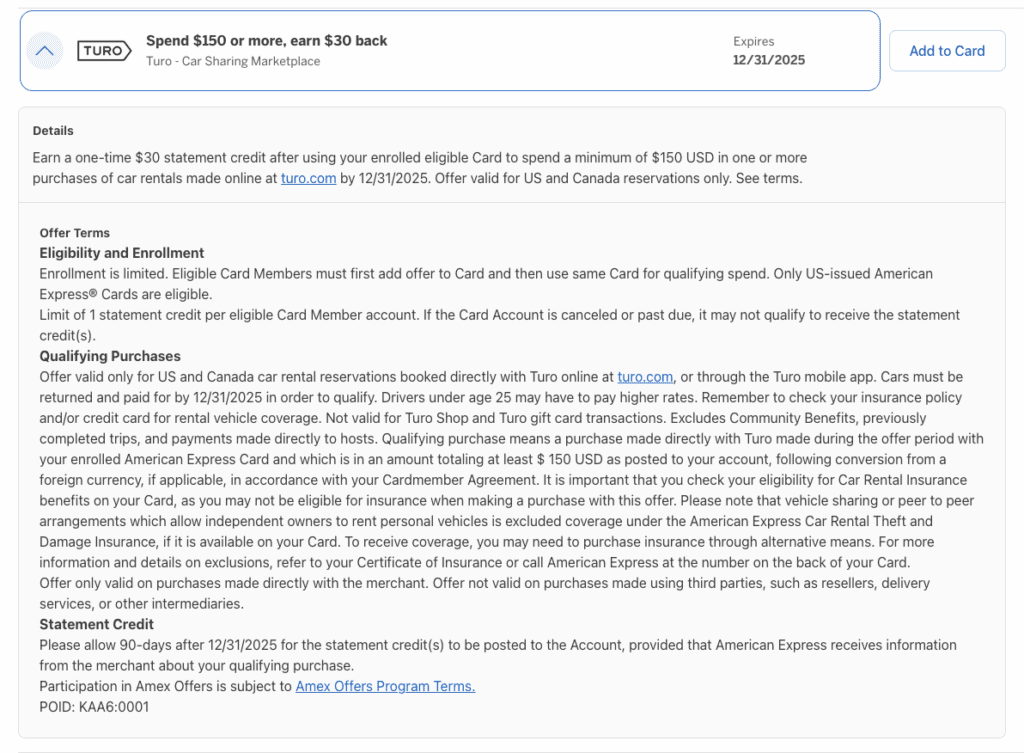Add the Turo offer to Card
This screenshot has height=753, width=1024.
click(946, 51)
